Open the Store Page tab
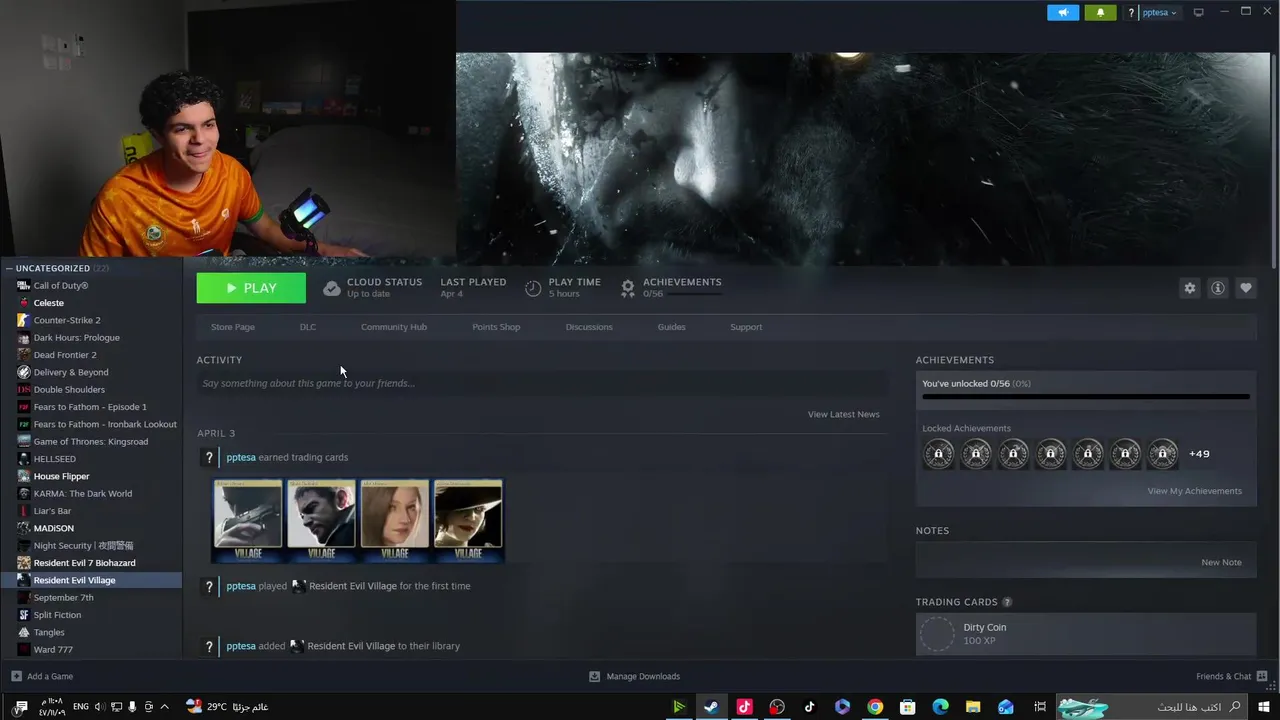Screen dimensions: 1280x720 [x=233, y=327]
